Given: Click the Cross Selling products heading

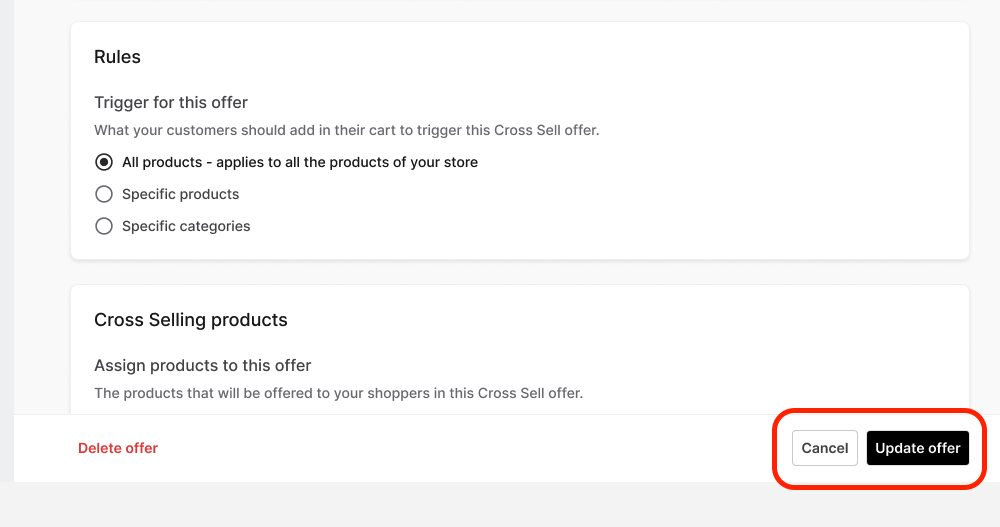Looking at the screenshot, I should [191, 320].
